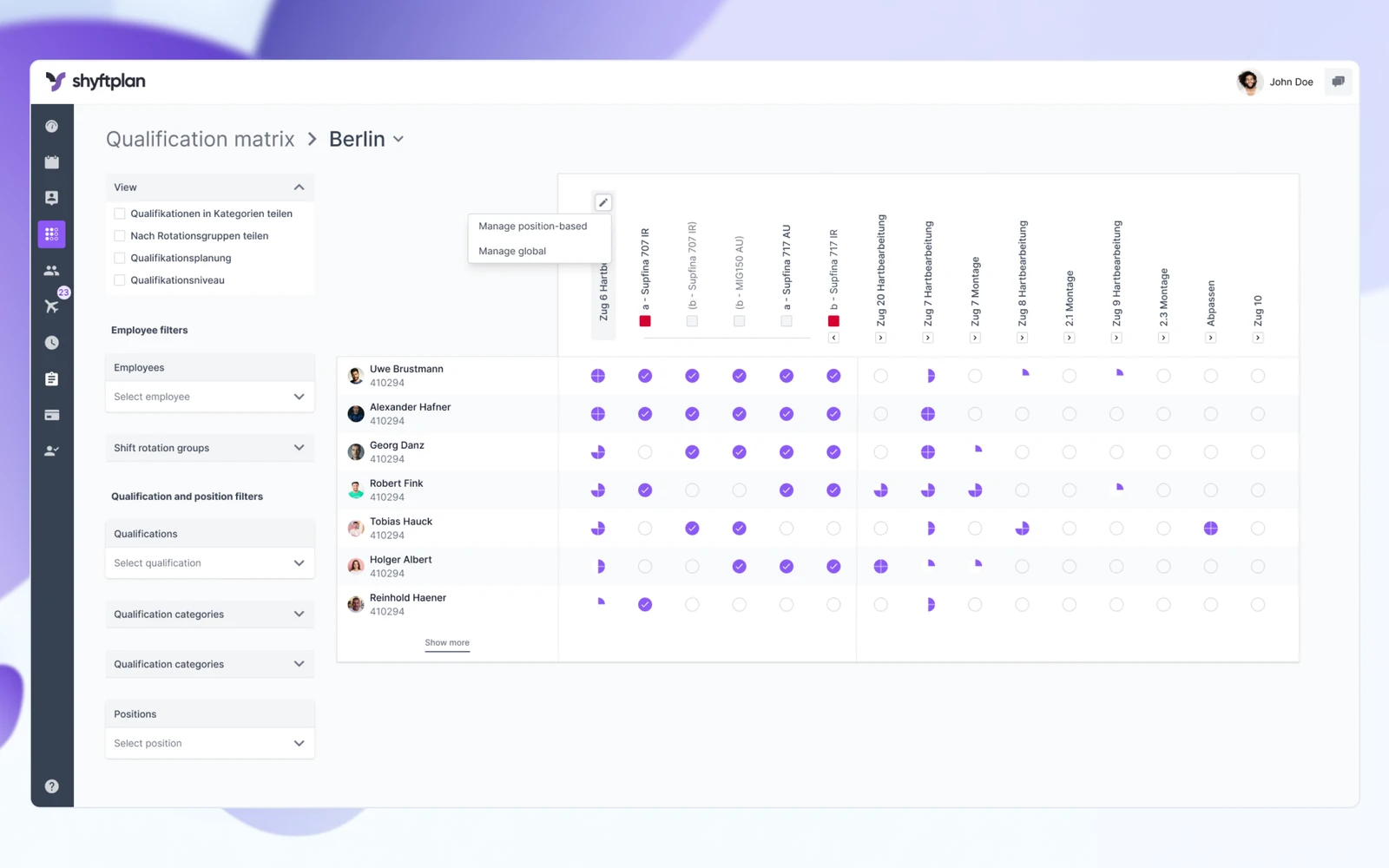Select the qualification matrix grid icon

[x=52, y=234]
